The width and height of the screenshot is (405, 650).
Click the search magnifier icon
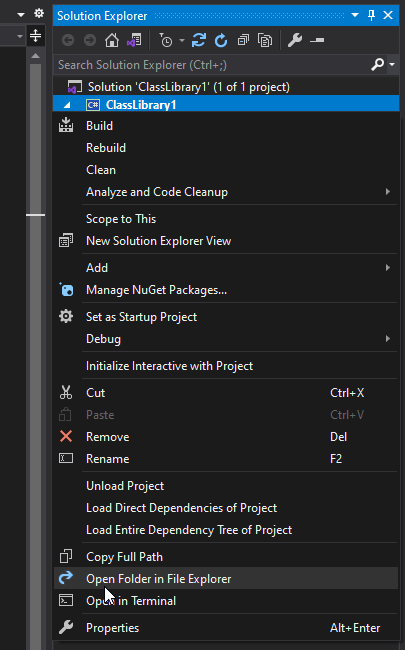click(377, 64)
